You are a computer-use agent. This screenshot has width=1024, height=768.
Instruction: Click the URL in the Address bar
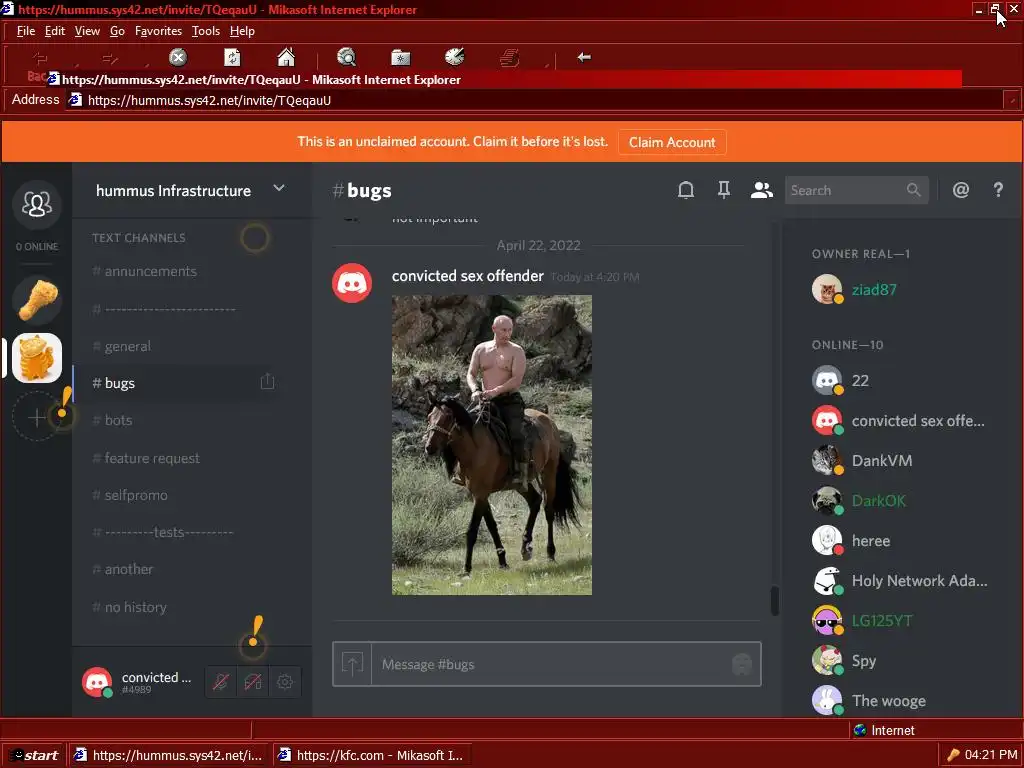tap(209, 101)
